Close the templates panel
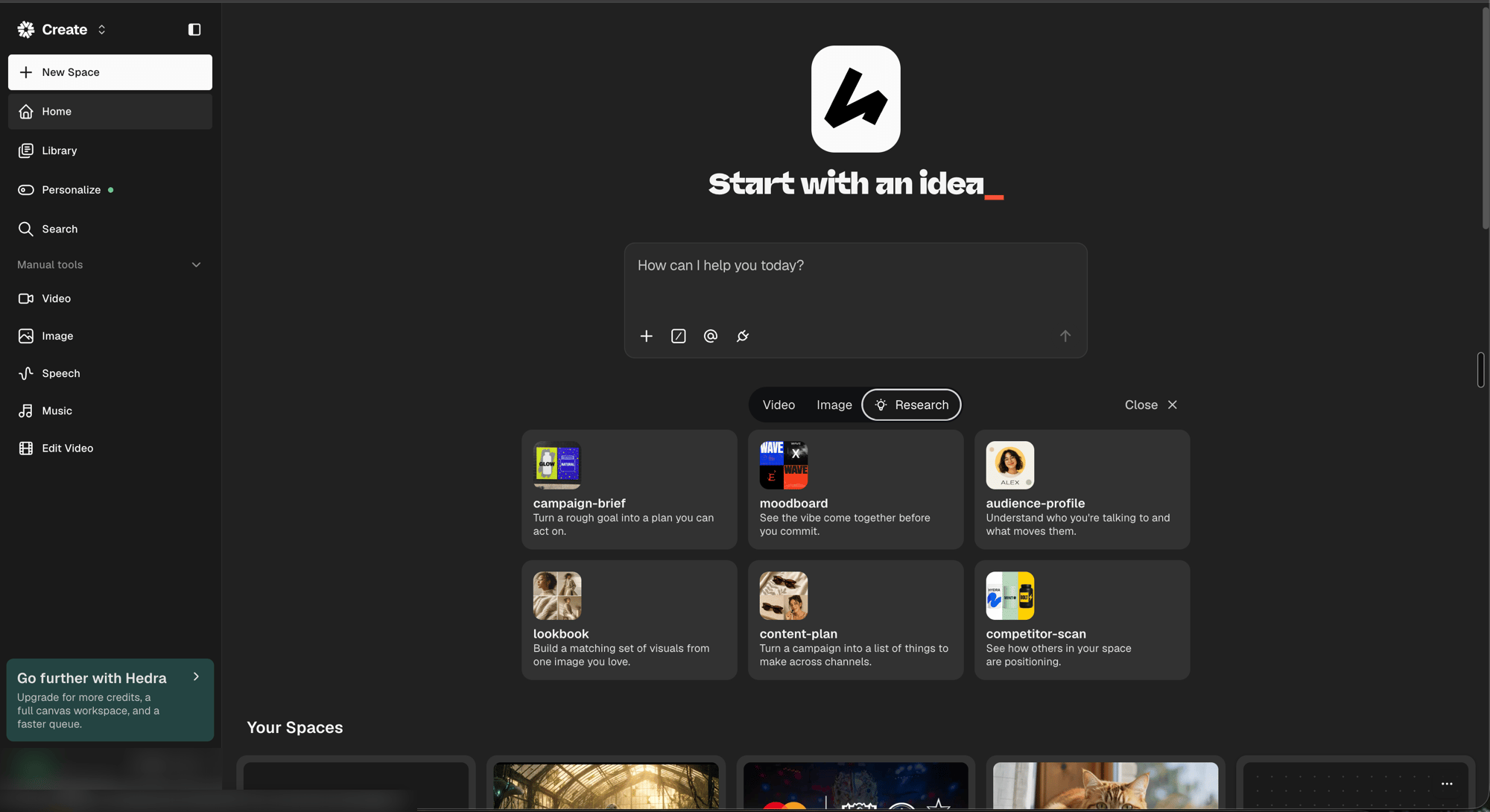 tap(1151, 405)
